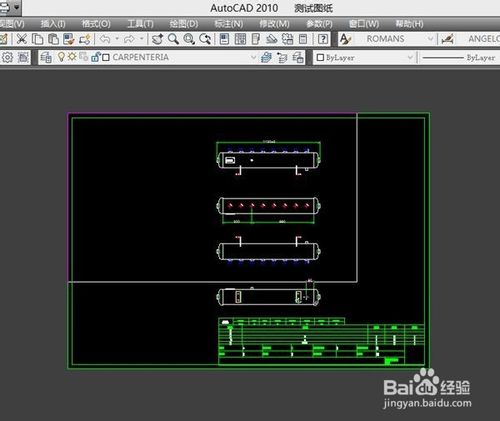The width and height of the screenshot is (500, 421).
Task: Click the Layer States Manager icon
Action: click(298, 57)
